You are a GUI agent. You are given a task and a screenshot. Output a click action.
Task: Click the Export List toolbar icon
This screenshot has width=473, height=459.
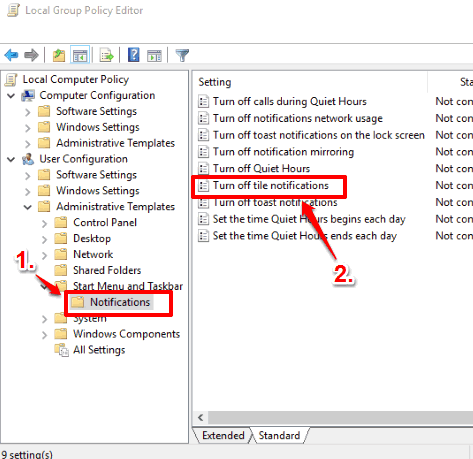point(107,55)
